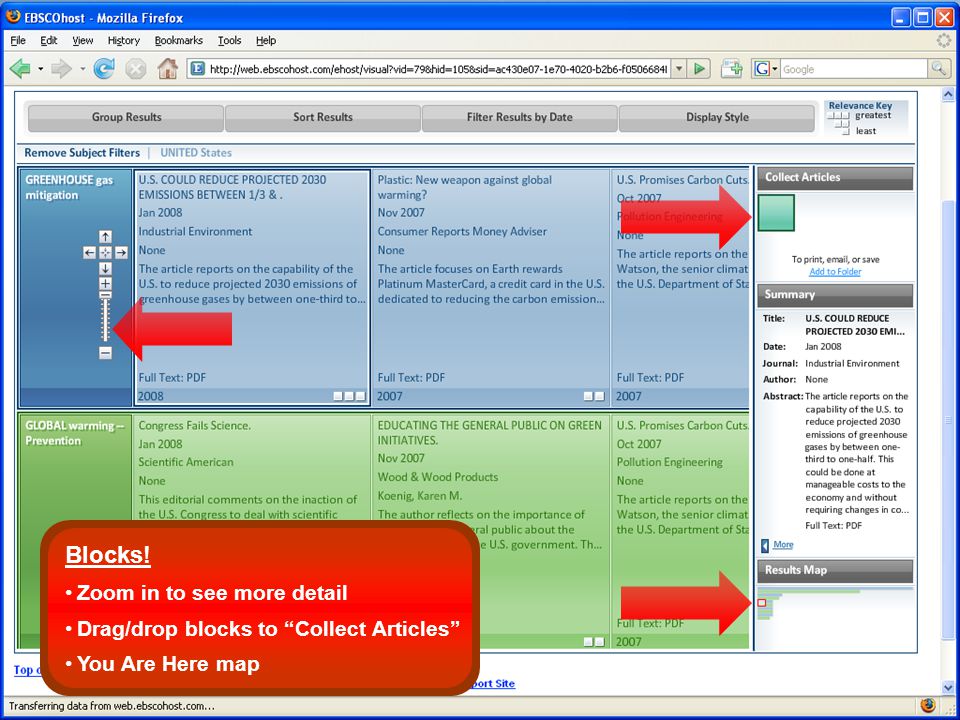This screenshot has height=720, width=960.
Task: Click the UNITED States filter link
Action: [x=196, y=153]
